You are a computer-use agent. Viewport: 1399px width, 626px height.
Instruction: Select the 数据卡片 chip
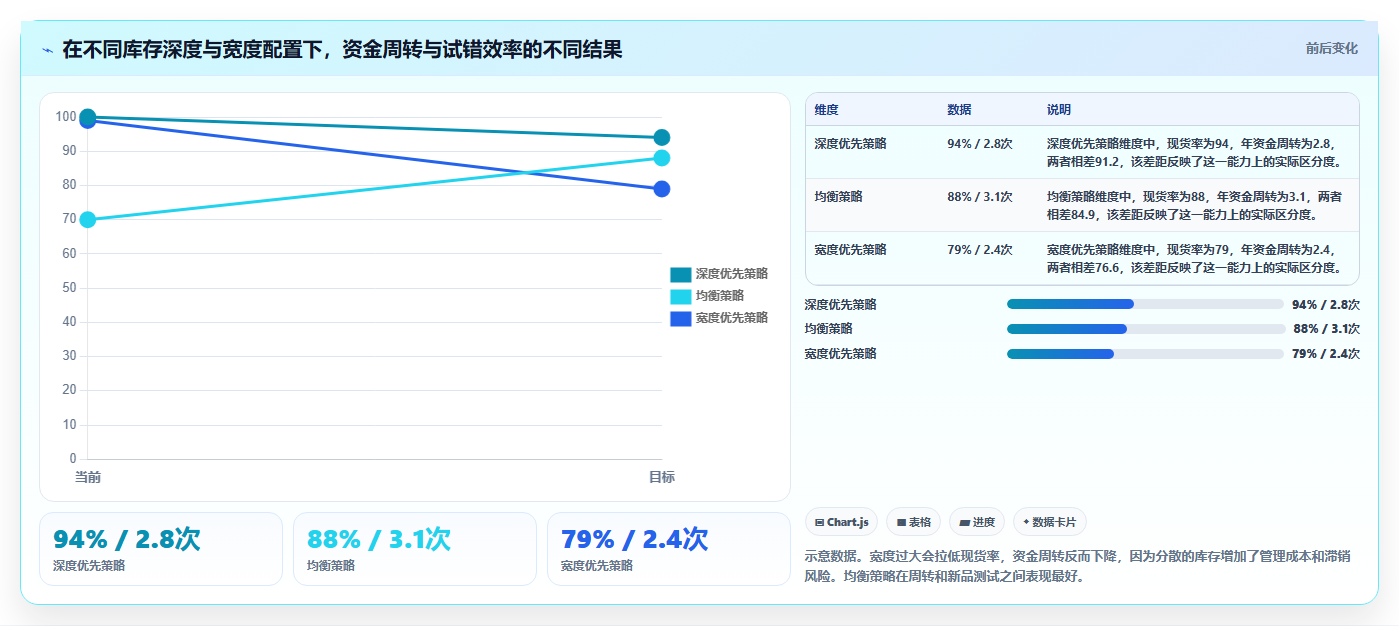(1050, 522)
